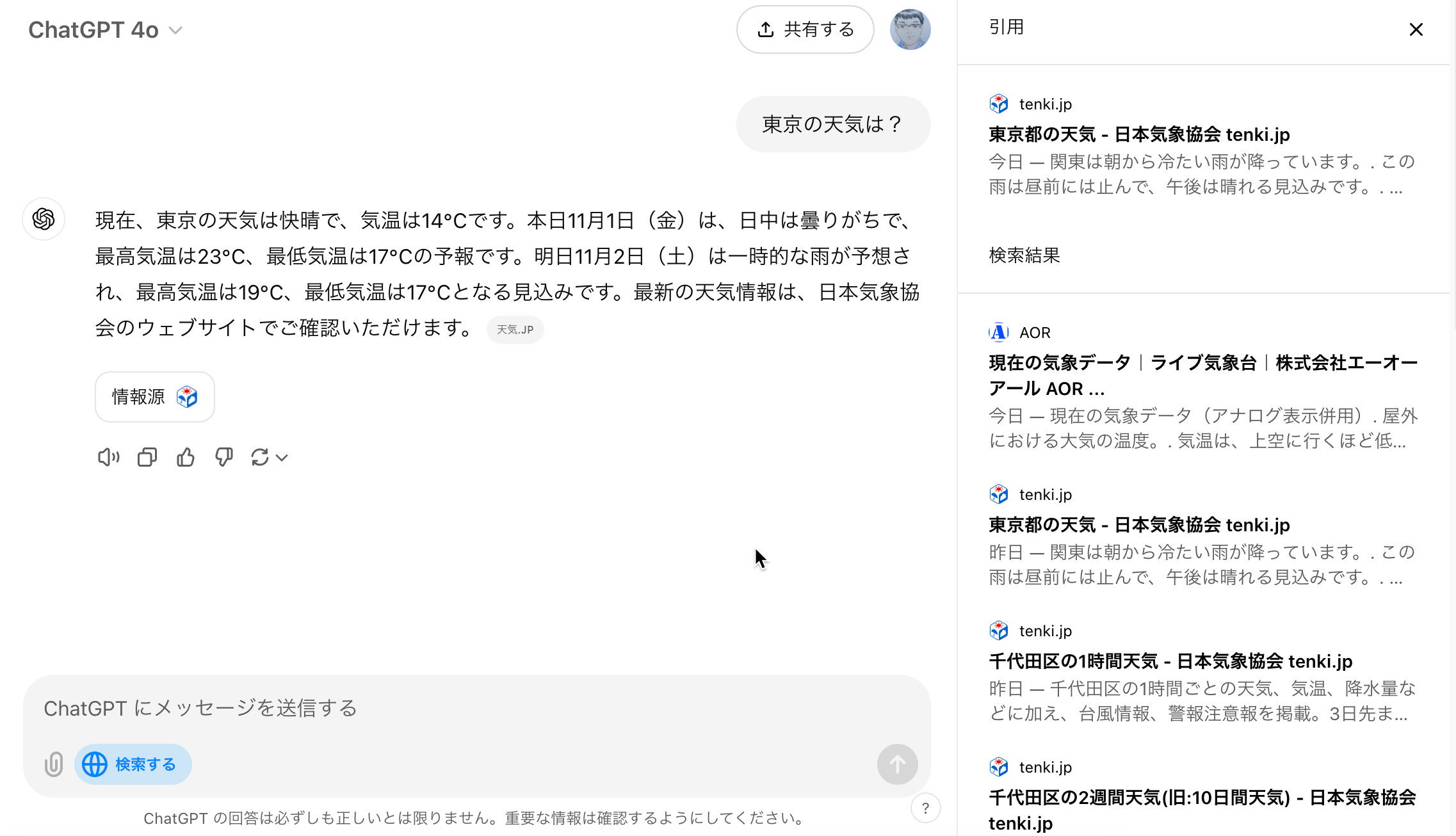Click the paperclip attach file icon

(x=54, y=764)
